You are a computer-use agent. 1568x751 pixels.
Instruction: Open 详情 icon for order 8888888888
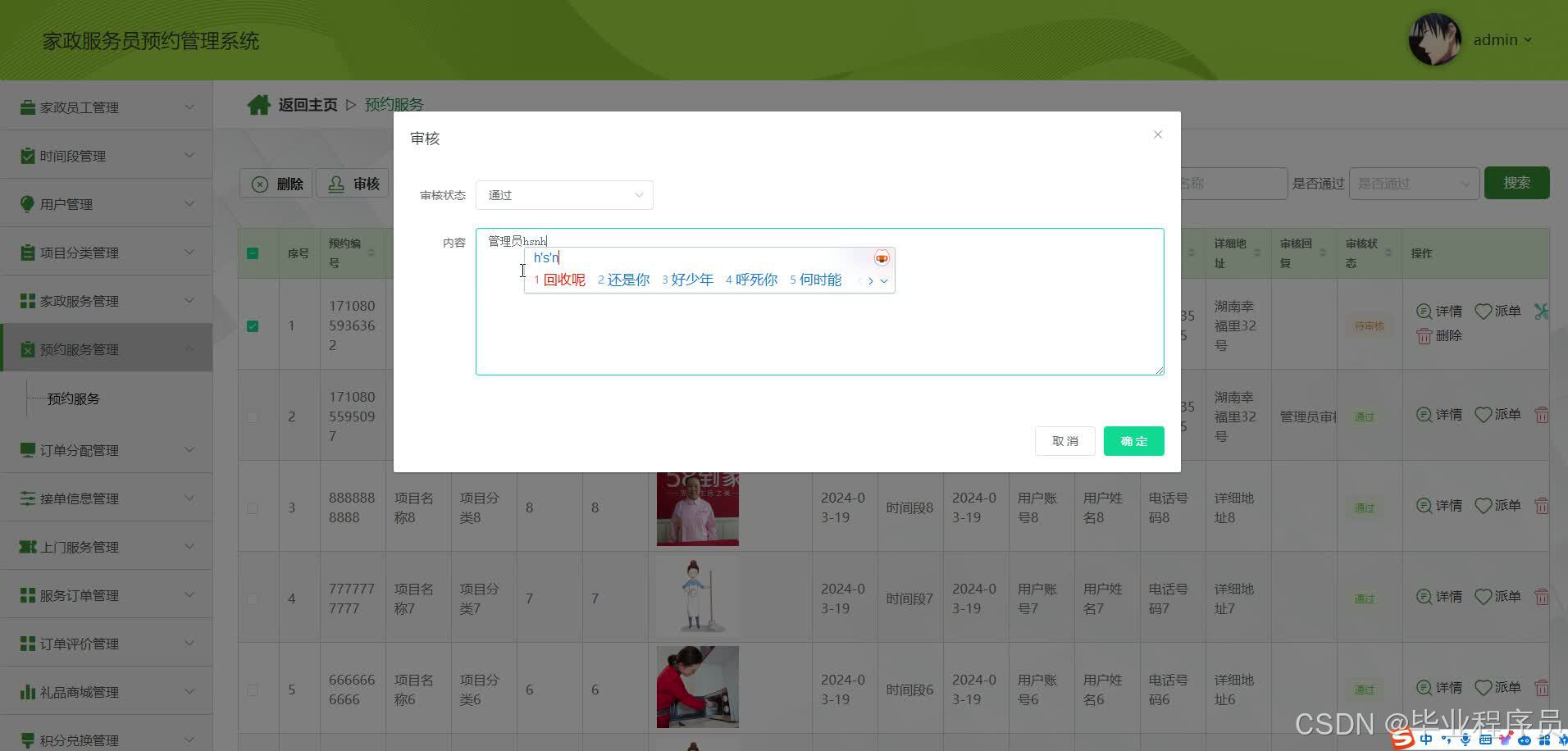pyautogui.click(x=1424, y=506)
